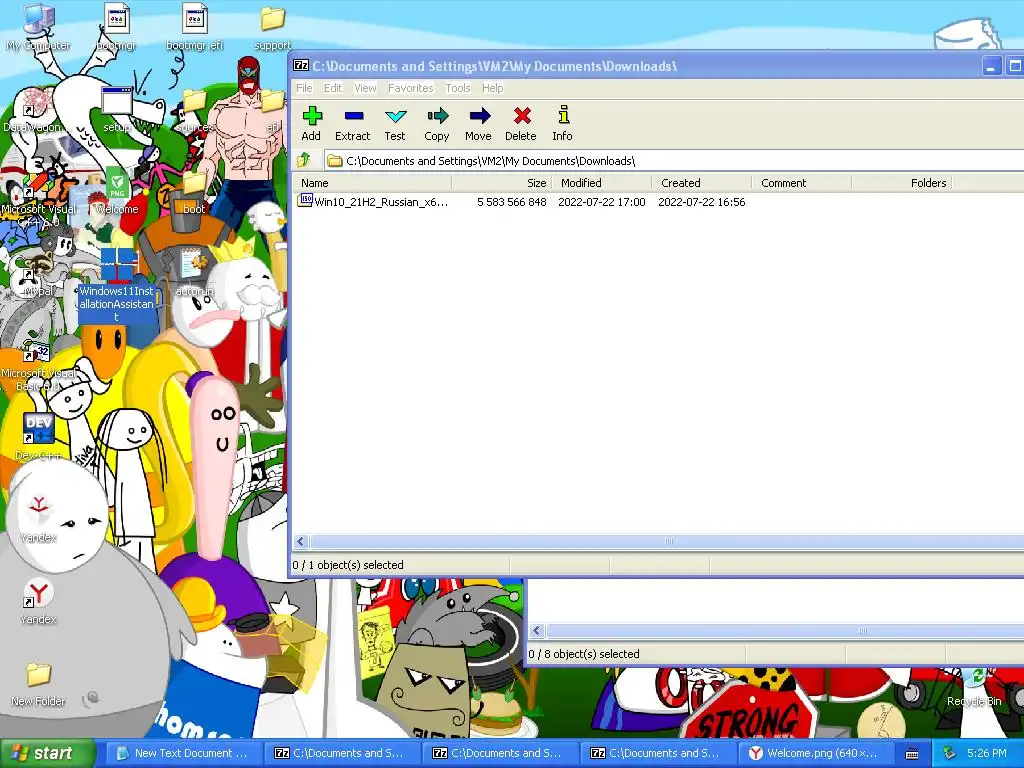Sort the list by Name column
1024x768 pixels.
point(372,183)
